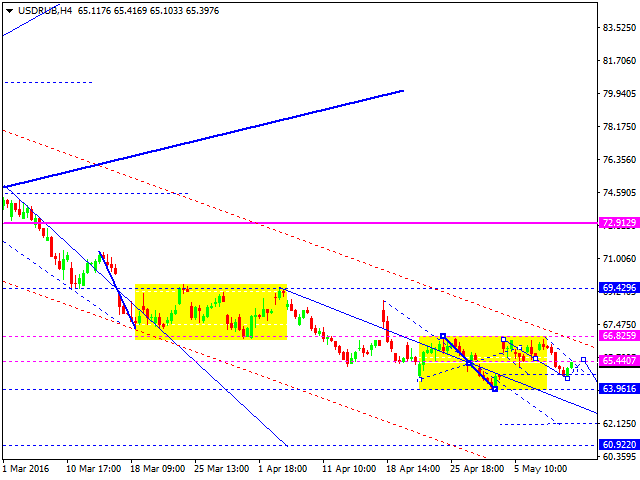Image resolution: width=640 pixels, height=480 pixels.
Task: Click the 25 Apr 18:00 date label
Action: tap(477, 469)
